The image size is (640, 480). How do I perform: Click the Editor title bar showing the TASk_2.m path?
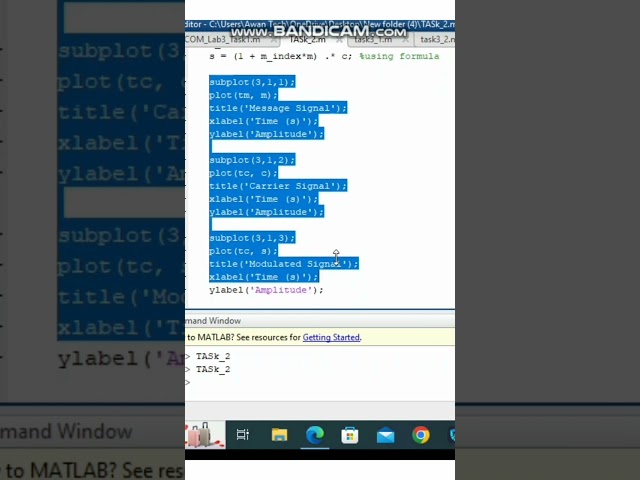[320, 24]
